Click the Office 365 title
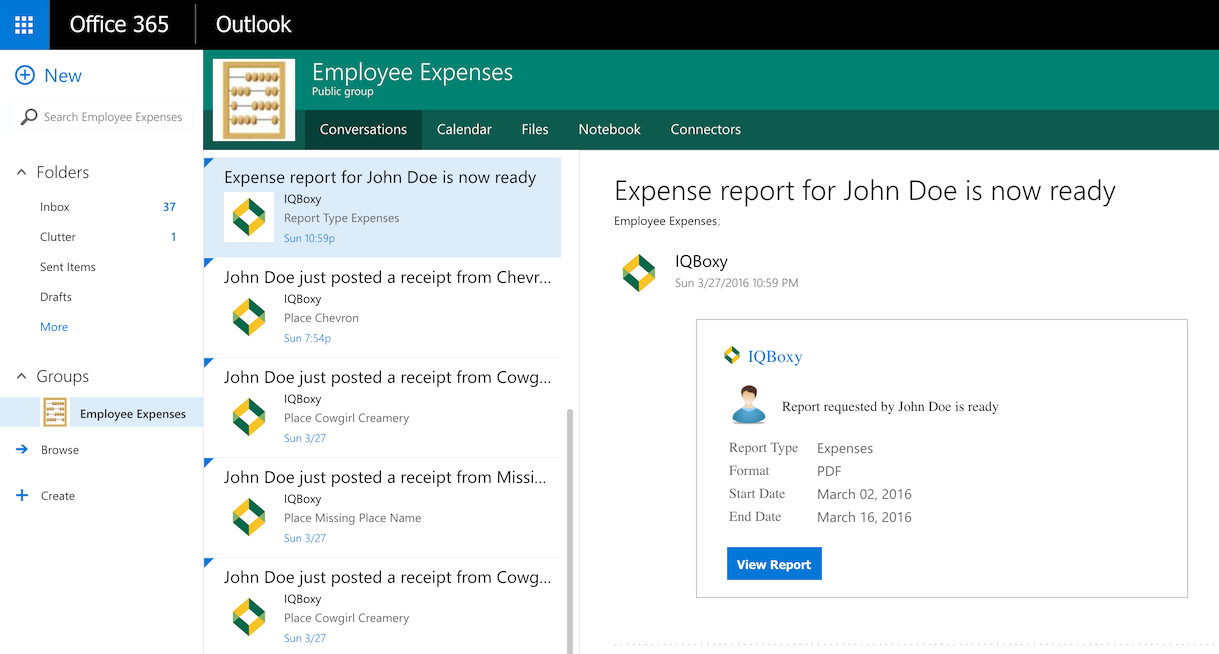 tap(119, 24)
